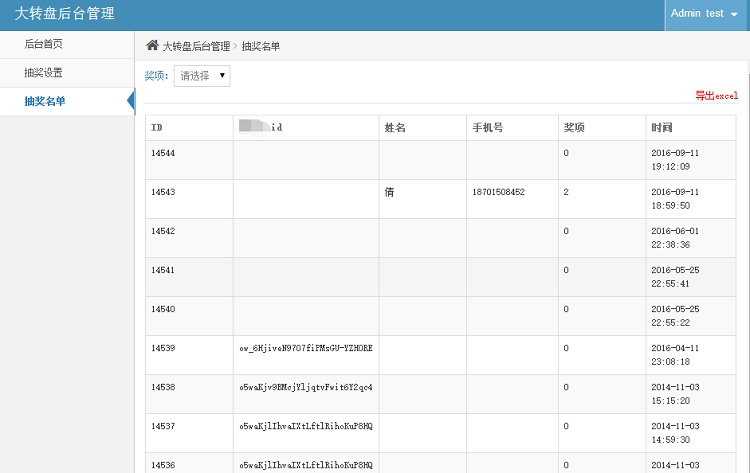Click phone number 18701508452
The height and width of the screenshot is (473, 750).
pos(498,192)
